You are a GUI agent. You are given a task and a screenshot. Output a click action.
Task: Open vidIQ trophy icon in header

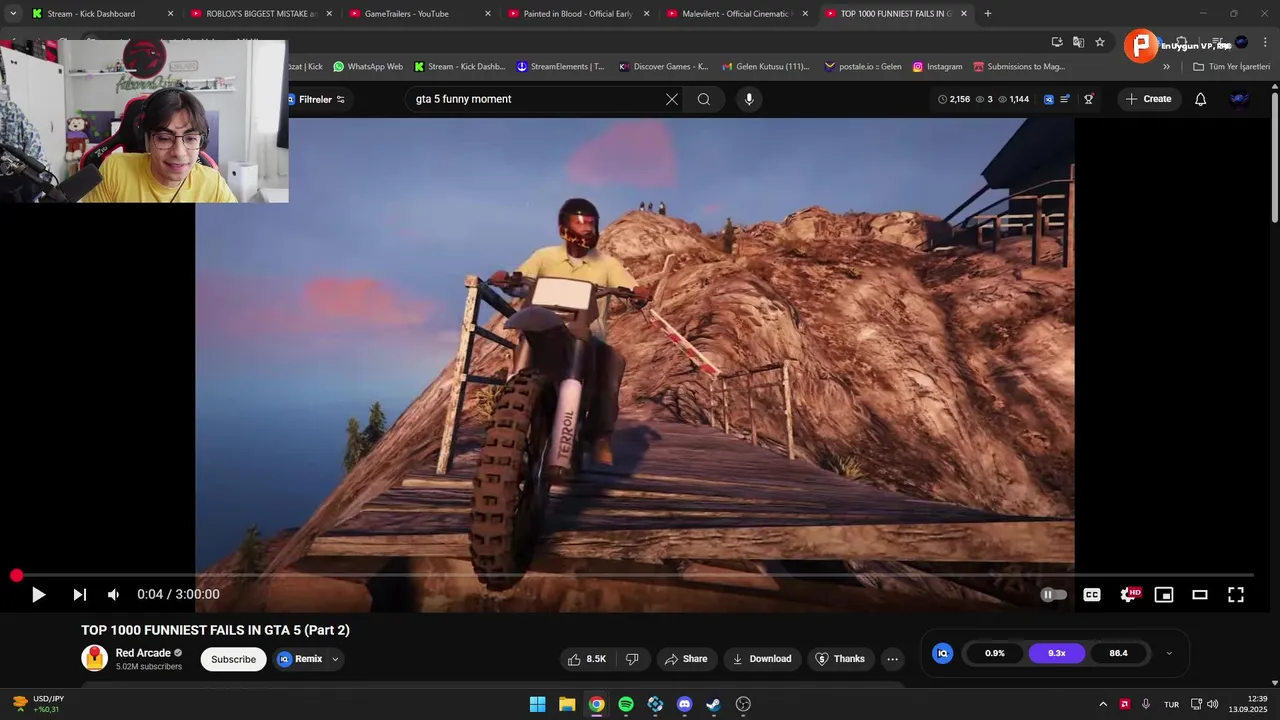click(1089, 99)
